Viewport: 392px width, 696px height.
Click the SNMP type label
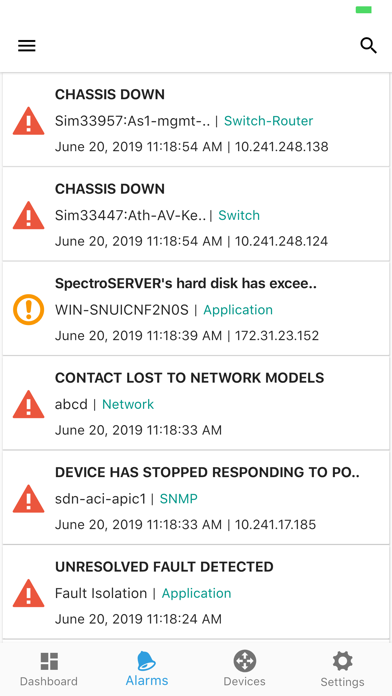coord(178,499)
